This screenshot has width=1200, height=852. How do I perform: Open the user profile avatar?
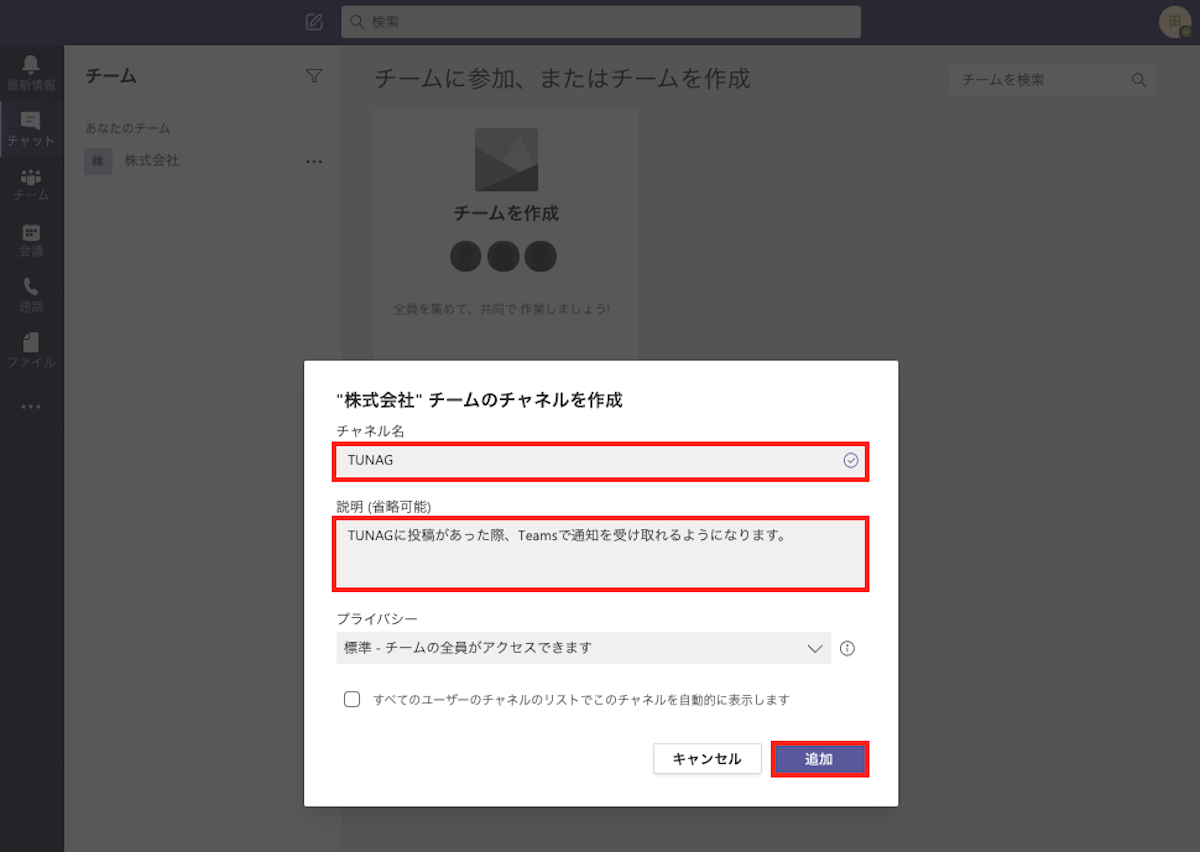point(1175,22)
